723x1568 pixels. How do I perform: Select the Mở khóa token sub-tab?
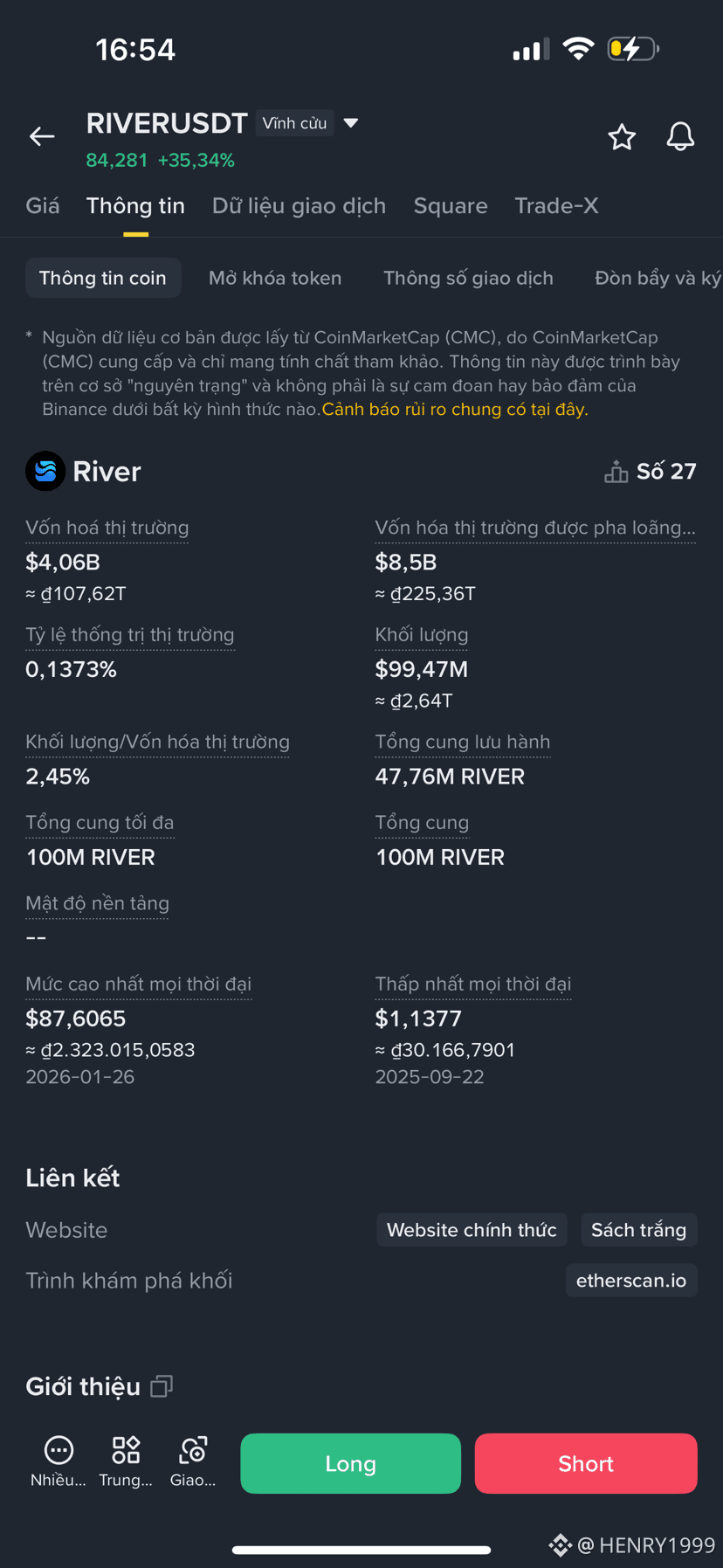pyautogui.click(x=275, y=278)
